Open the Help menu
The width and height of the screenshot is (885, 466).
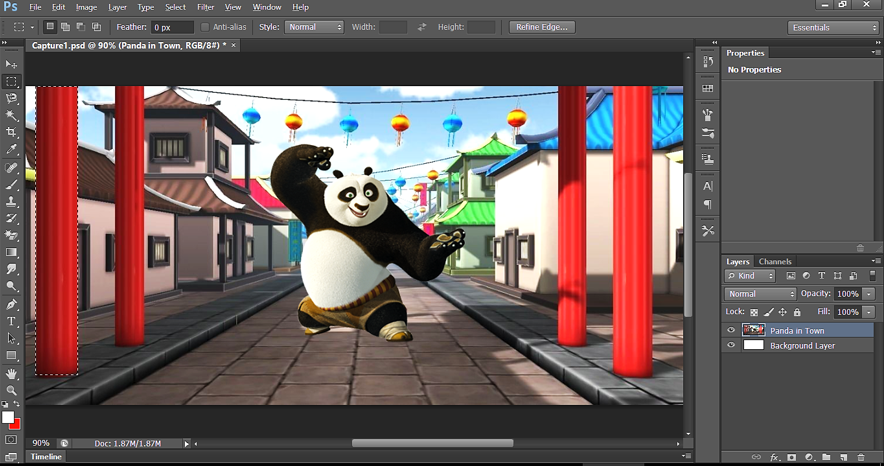300,7
